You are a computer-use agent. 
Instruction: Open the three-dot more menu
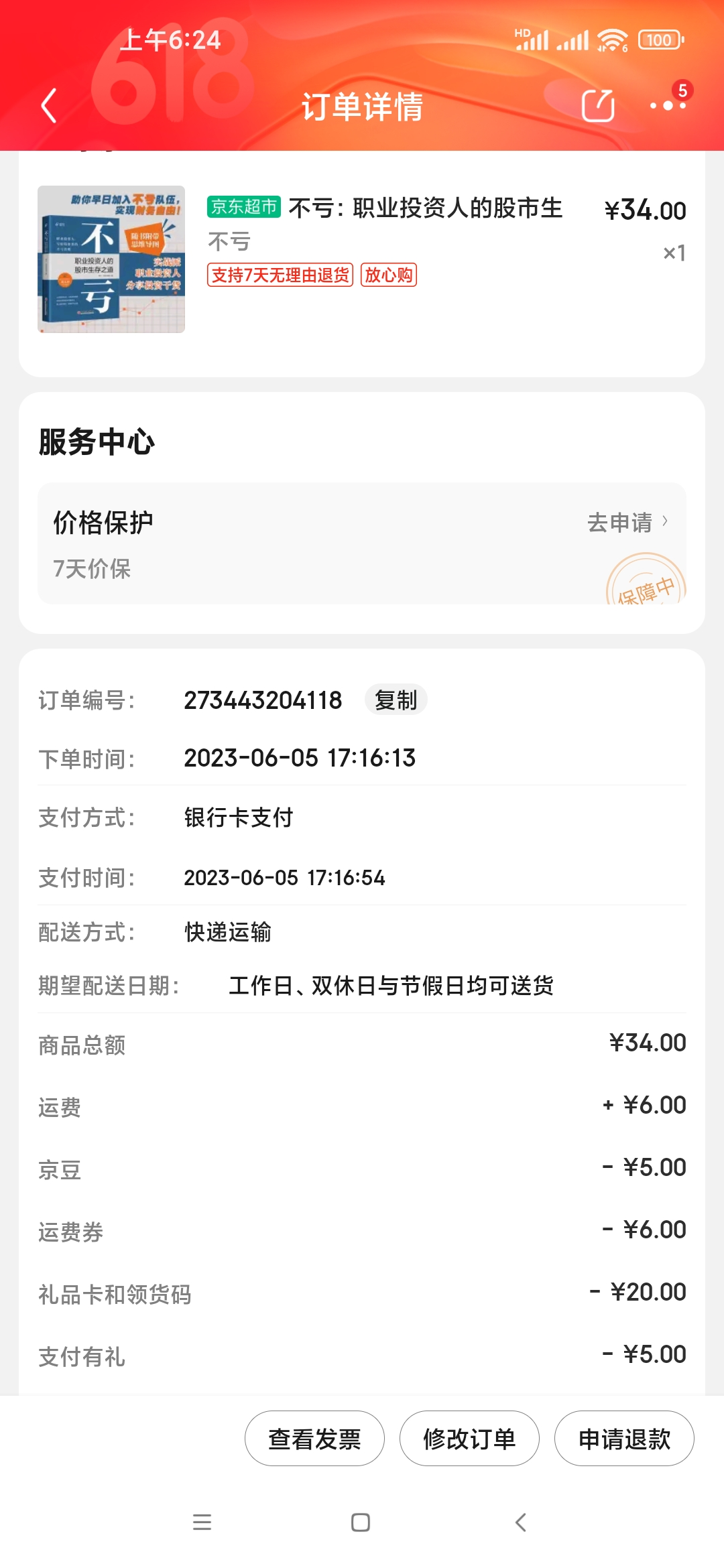(668, 105)
